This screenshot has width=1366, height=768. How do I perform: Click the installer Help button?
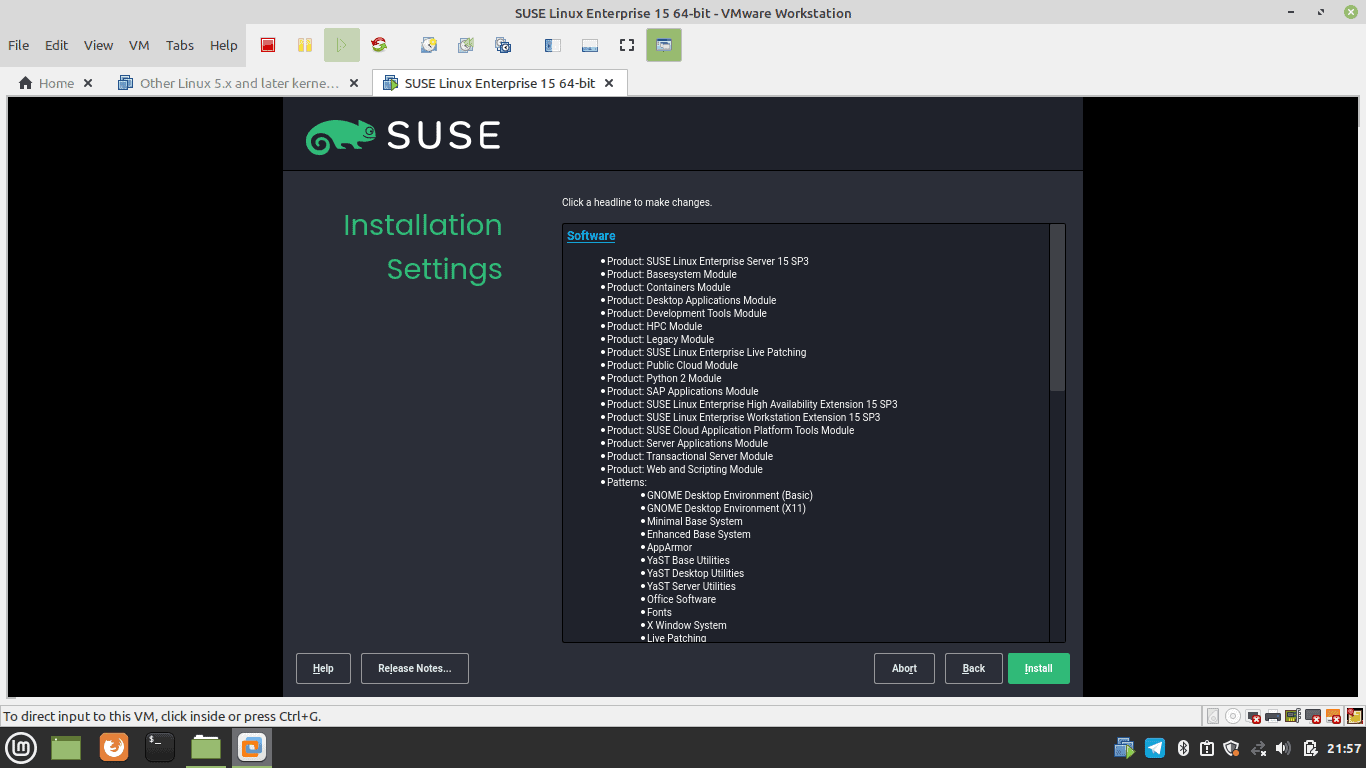coord(323,668)
